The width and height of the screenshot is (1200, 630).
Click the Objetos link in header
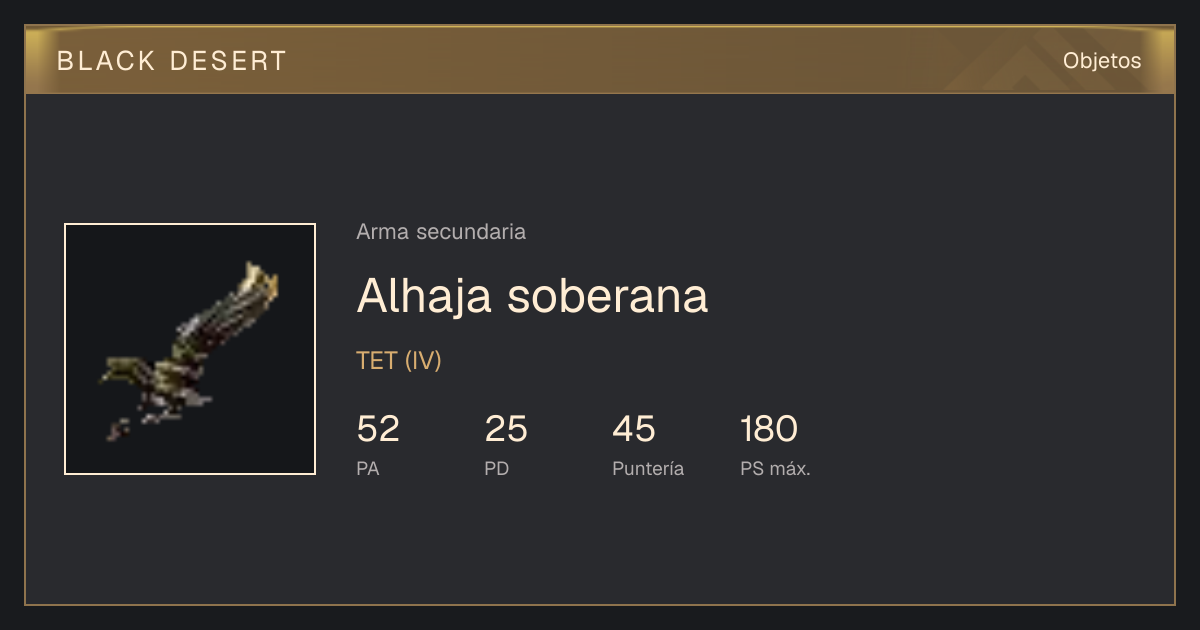coord(1102,60)
